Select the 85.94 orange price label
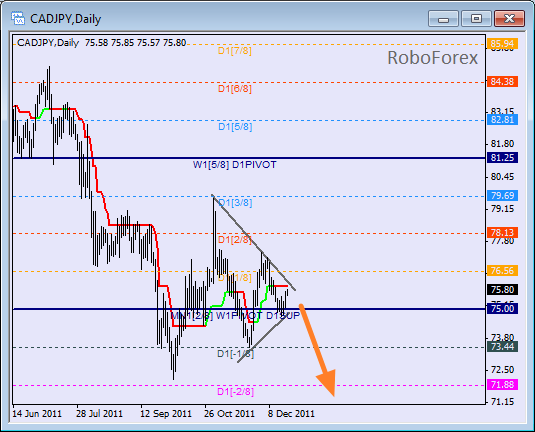Screen dimensions: 535x432 point(503,44)
